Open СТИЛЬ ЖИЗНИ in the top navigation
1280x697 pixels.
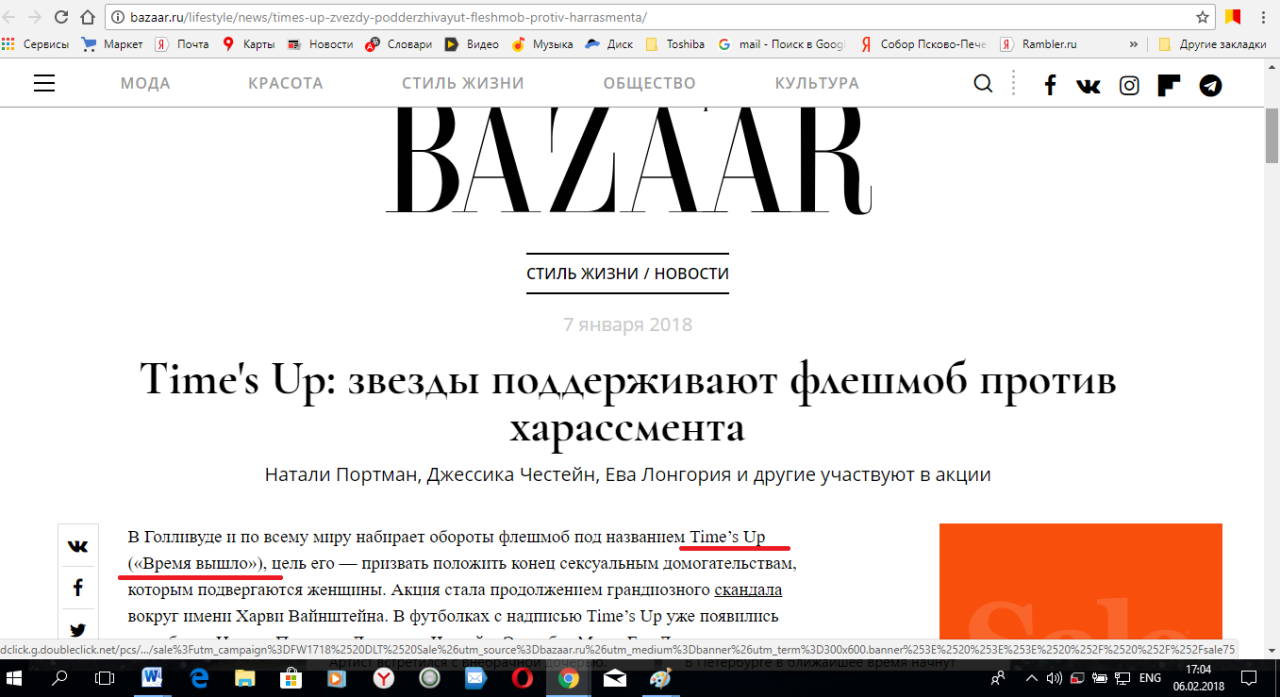463,84
